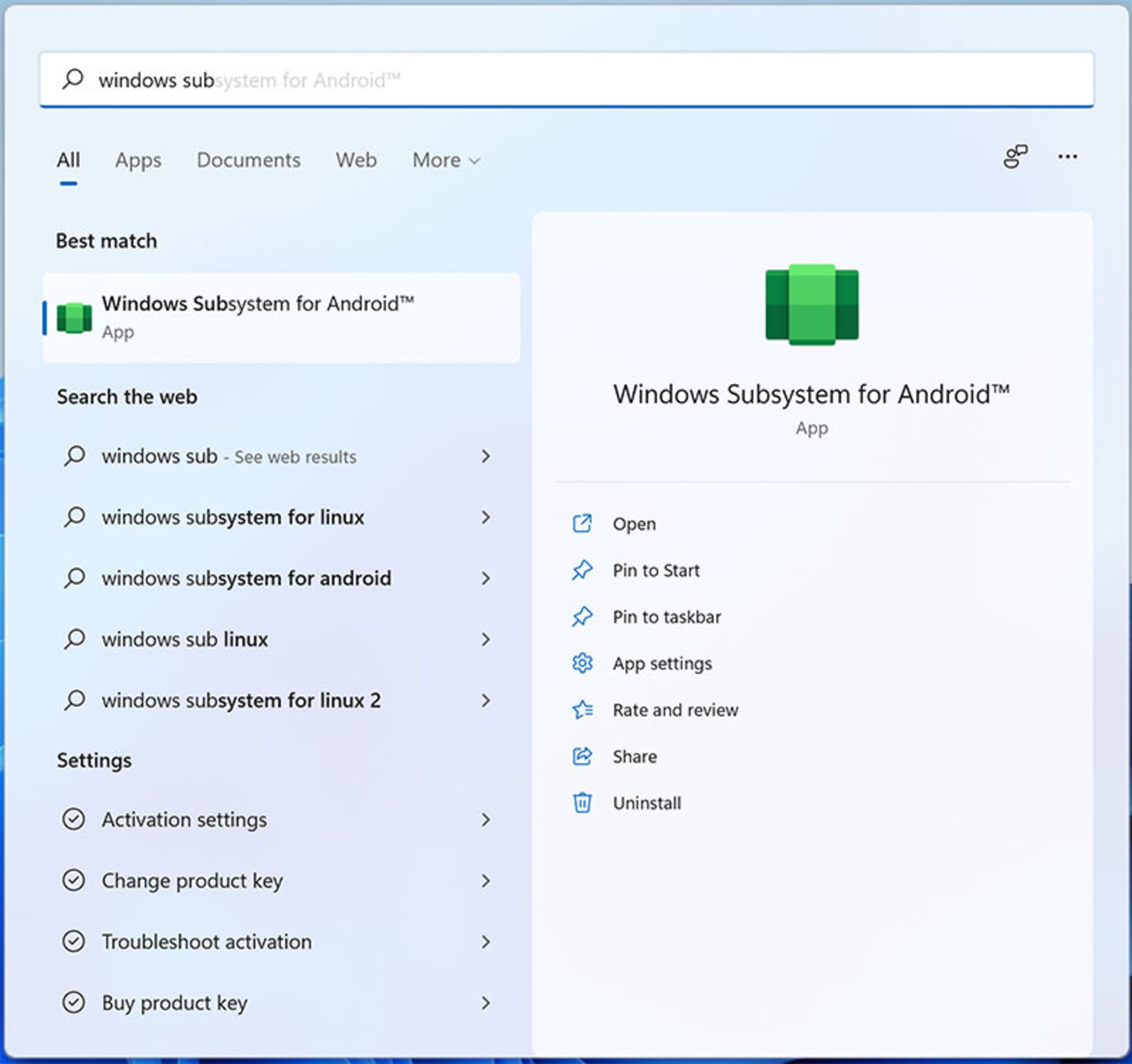Expand chevron for 'windows sub - See web results'

point(485,456)
